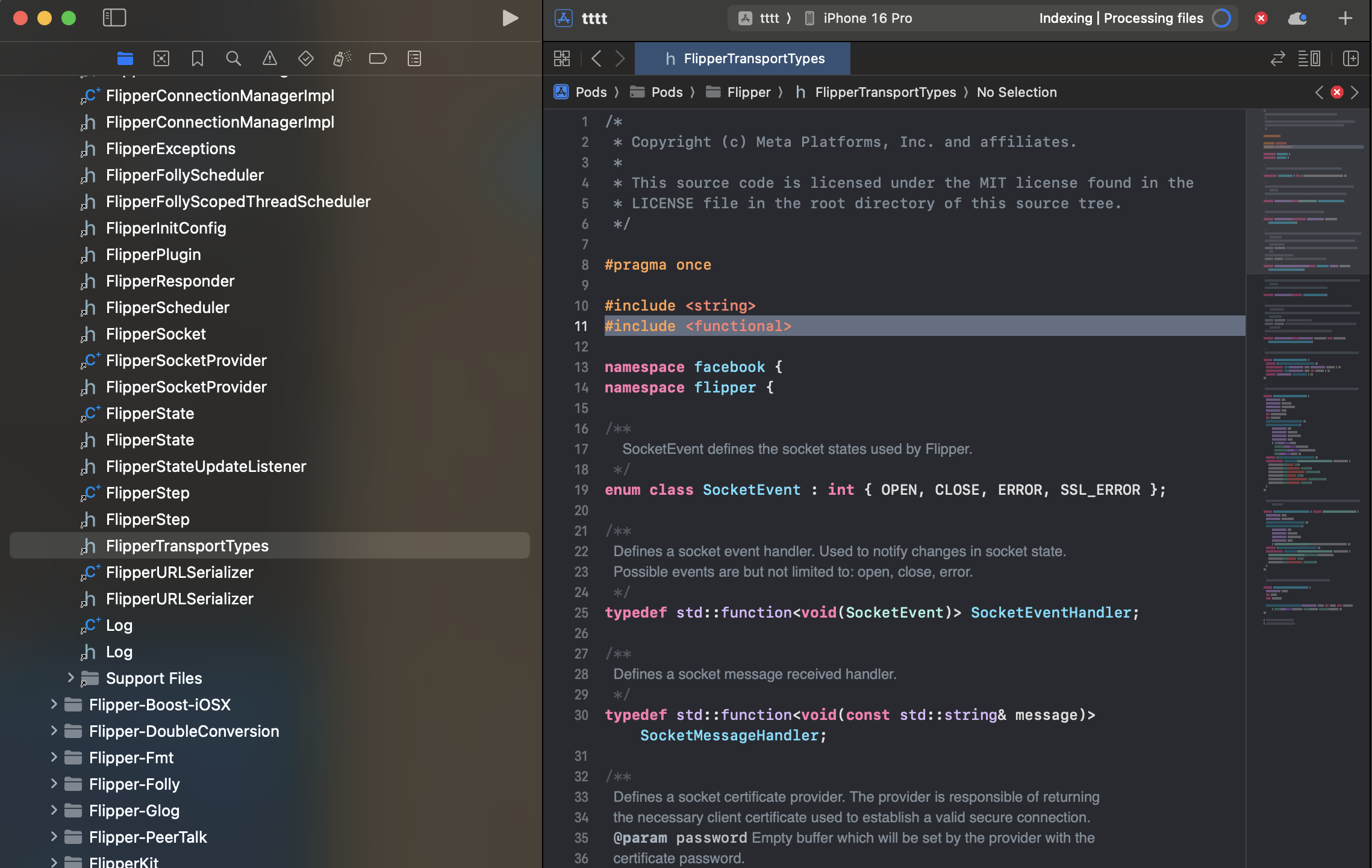
Task: Open the Find navigator search icon
Action: [x=234, y=58]
